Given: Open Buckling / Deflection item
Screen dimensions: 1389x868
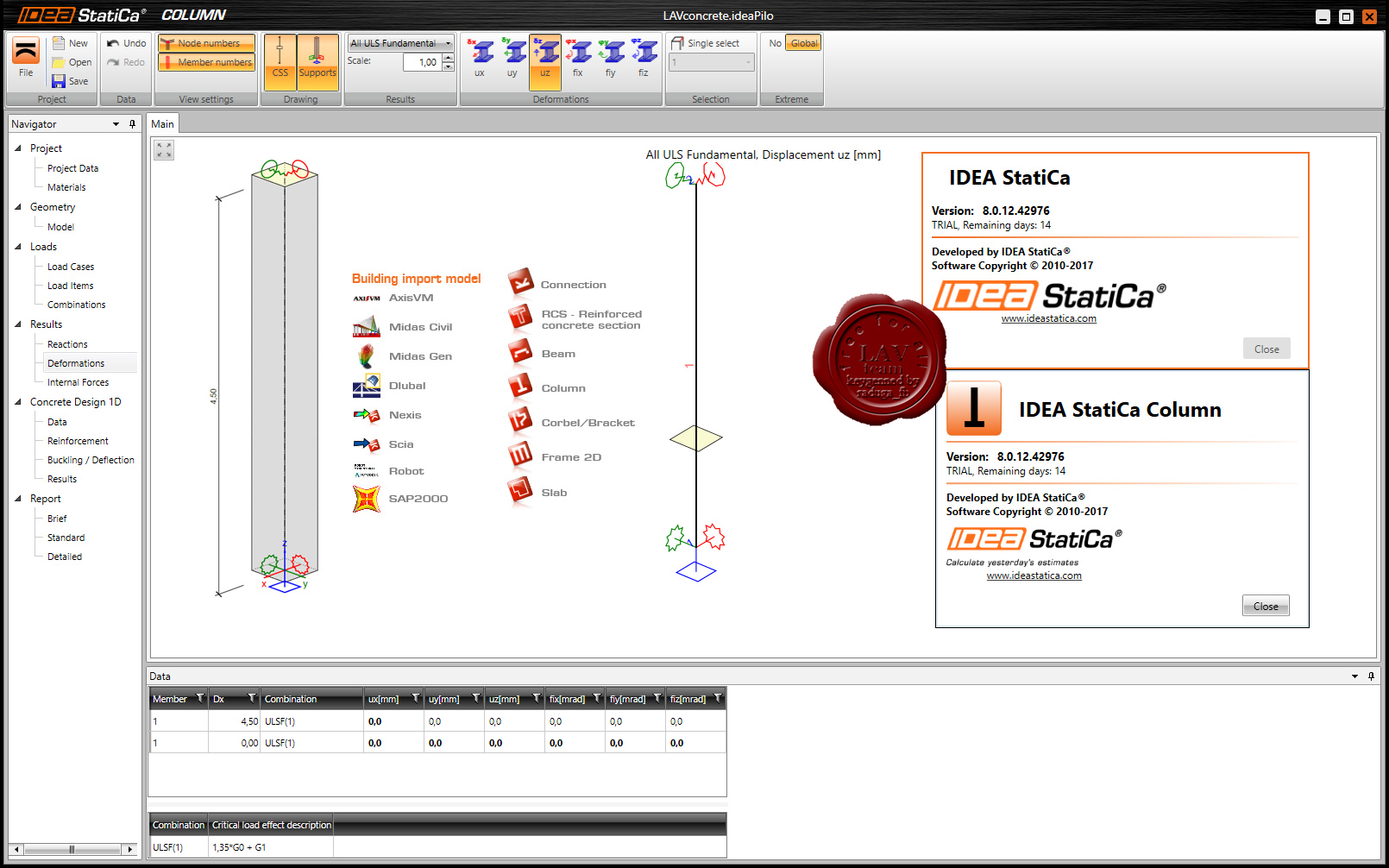Looking at the screenshot, I should point(91,460).
